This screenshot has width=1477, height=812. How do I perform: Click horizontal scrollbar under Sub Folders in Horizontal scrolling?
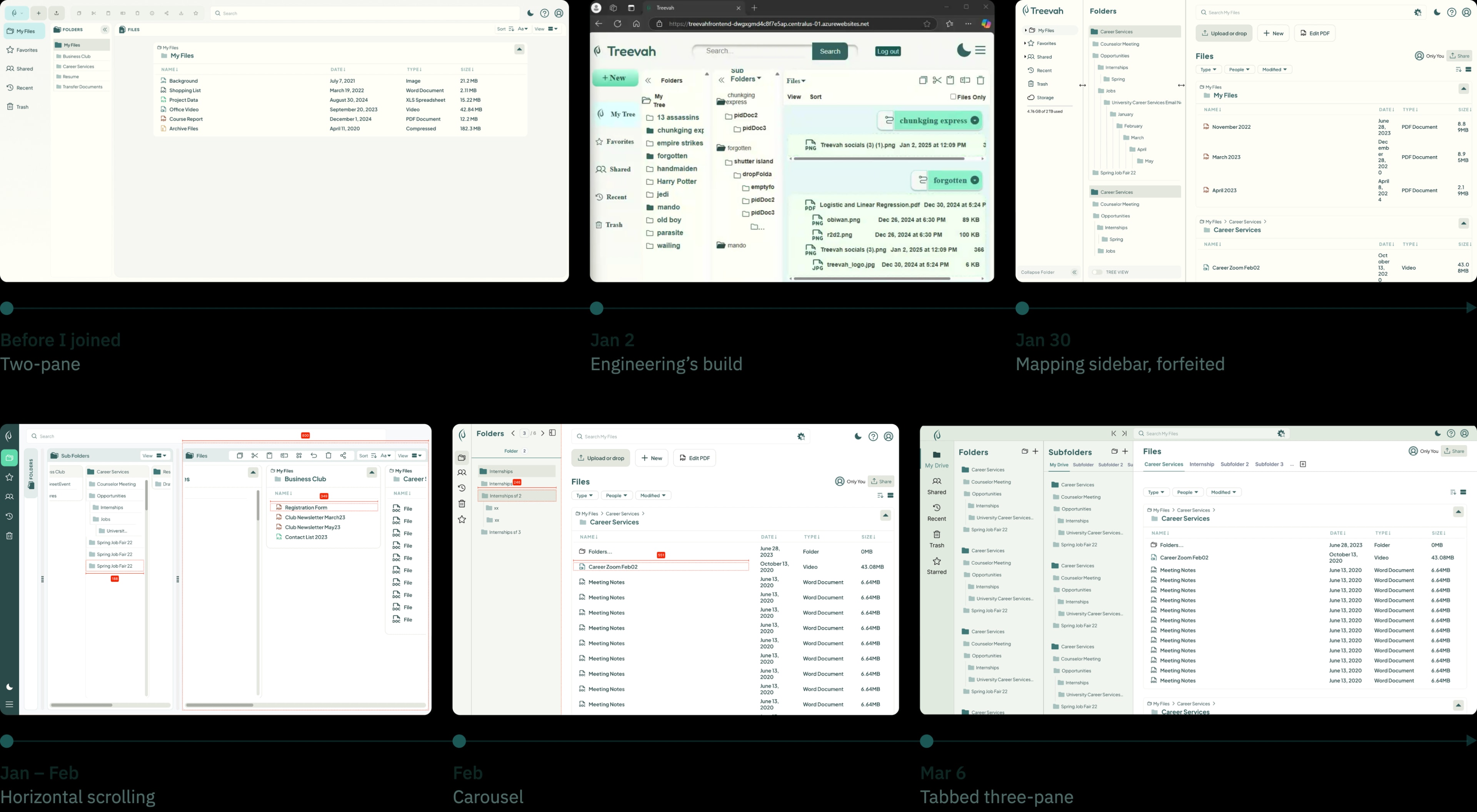[x=110, y=705]
